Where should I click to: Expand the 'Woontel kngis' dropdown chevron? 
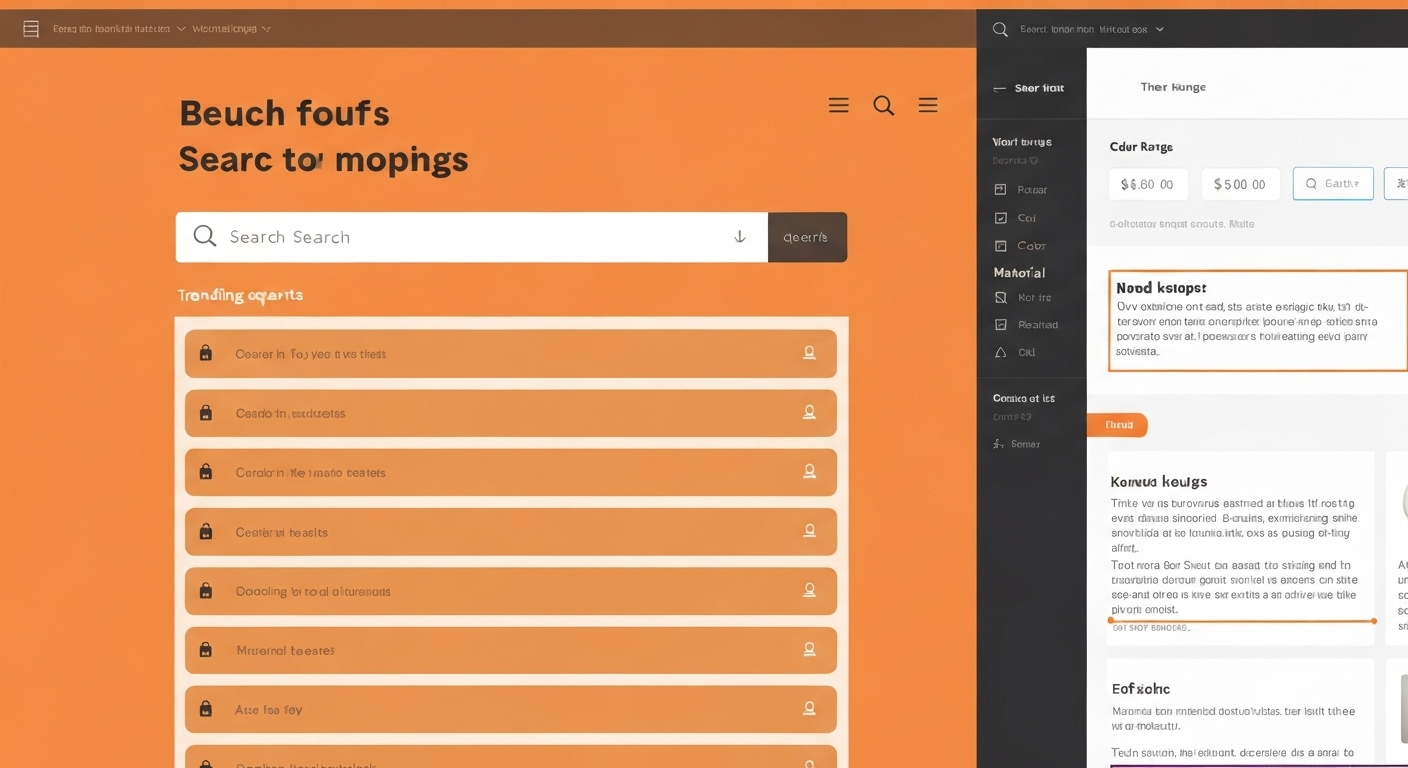click(x=266, y=29)
